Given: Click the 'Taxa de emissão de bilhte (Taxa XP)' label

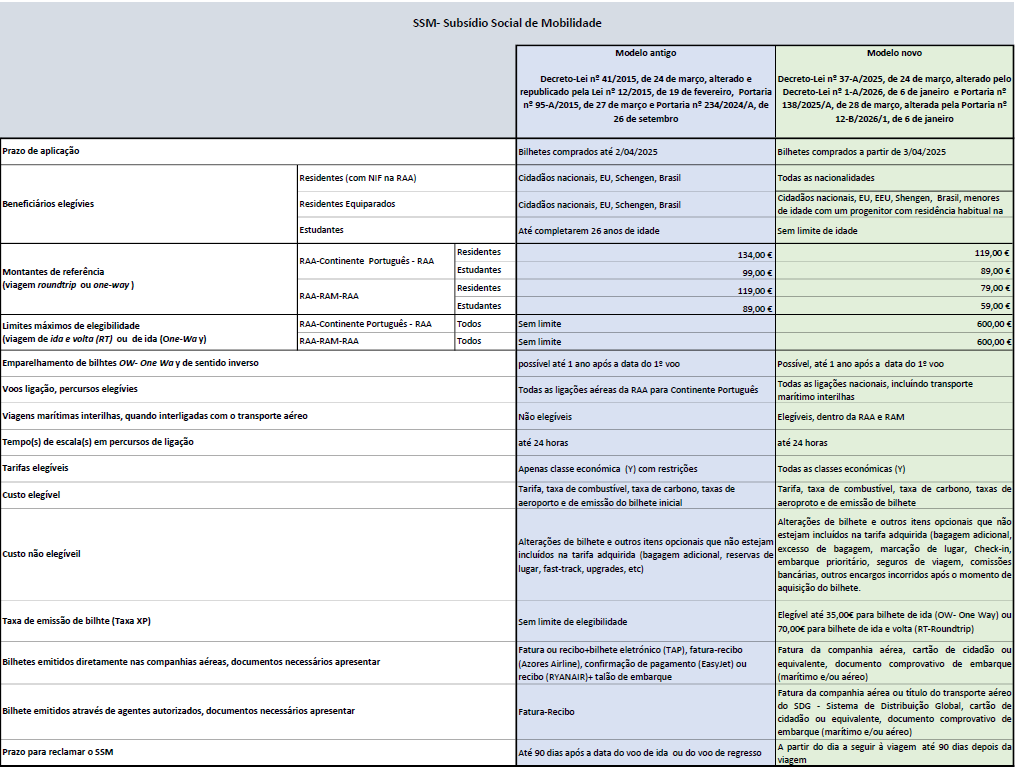Looking at the screenshot, I should coord(76,621).
